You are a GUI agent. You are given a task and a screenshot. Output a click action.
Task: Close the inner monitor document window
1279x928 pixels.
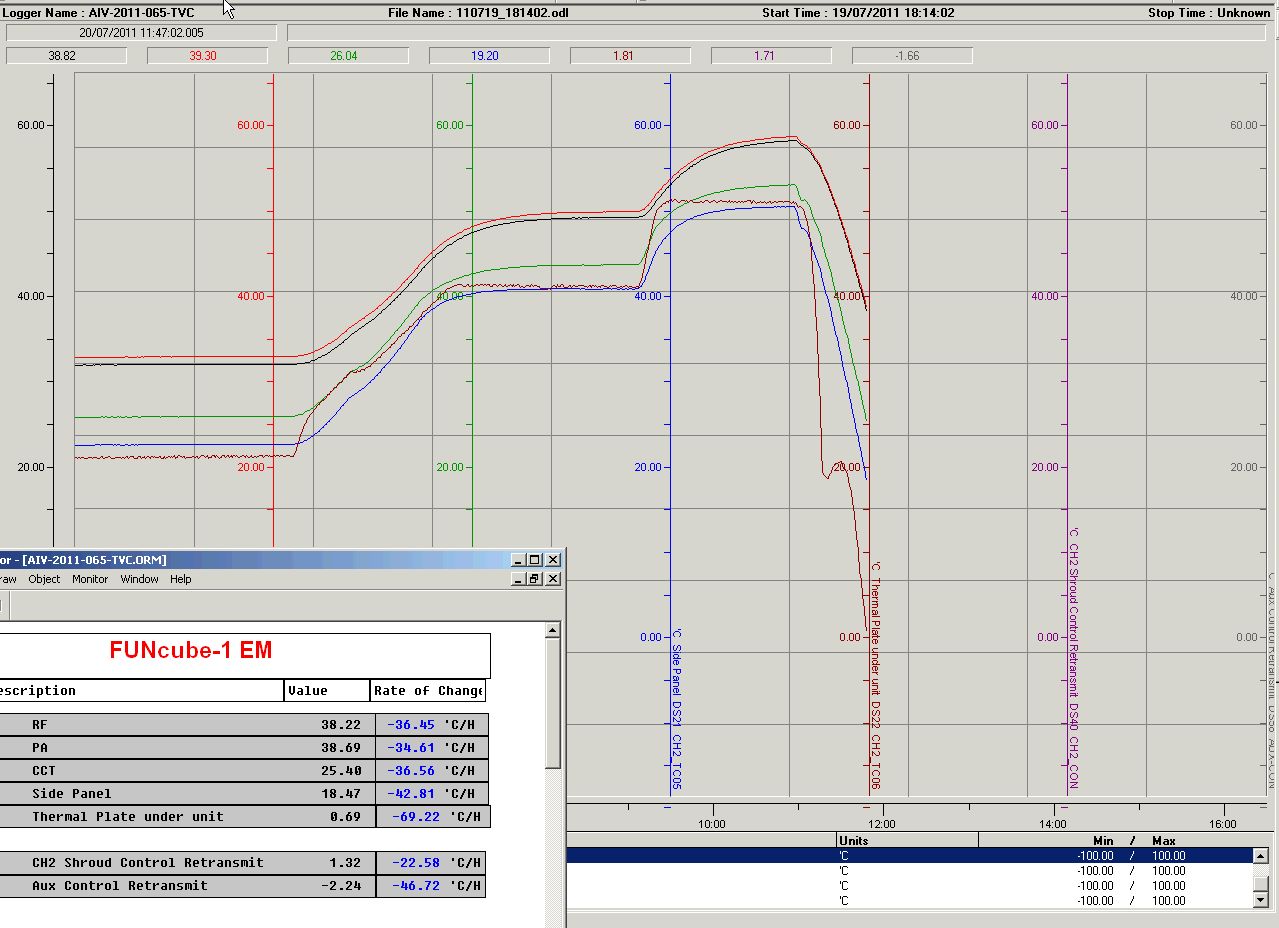[x=553, y=579]
